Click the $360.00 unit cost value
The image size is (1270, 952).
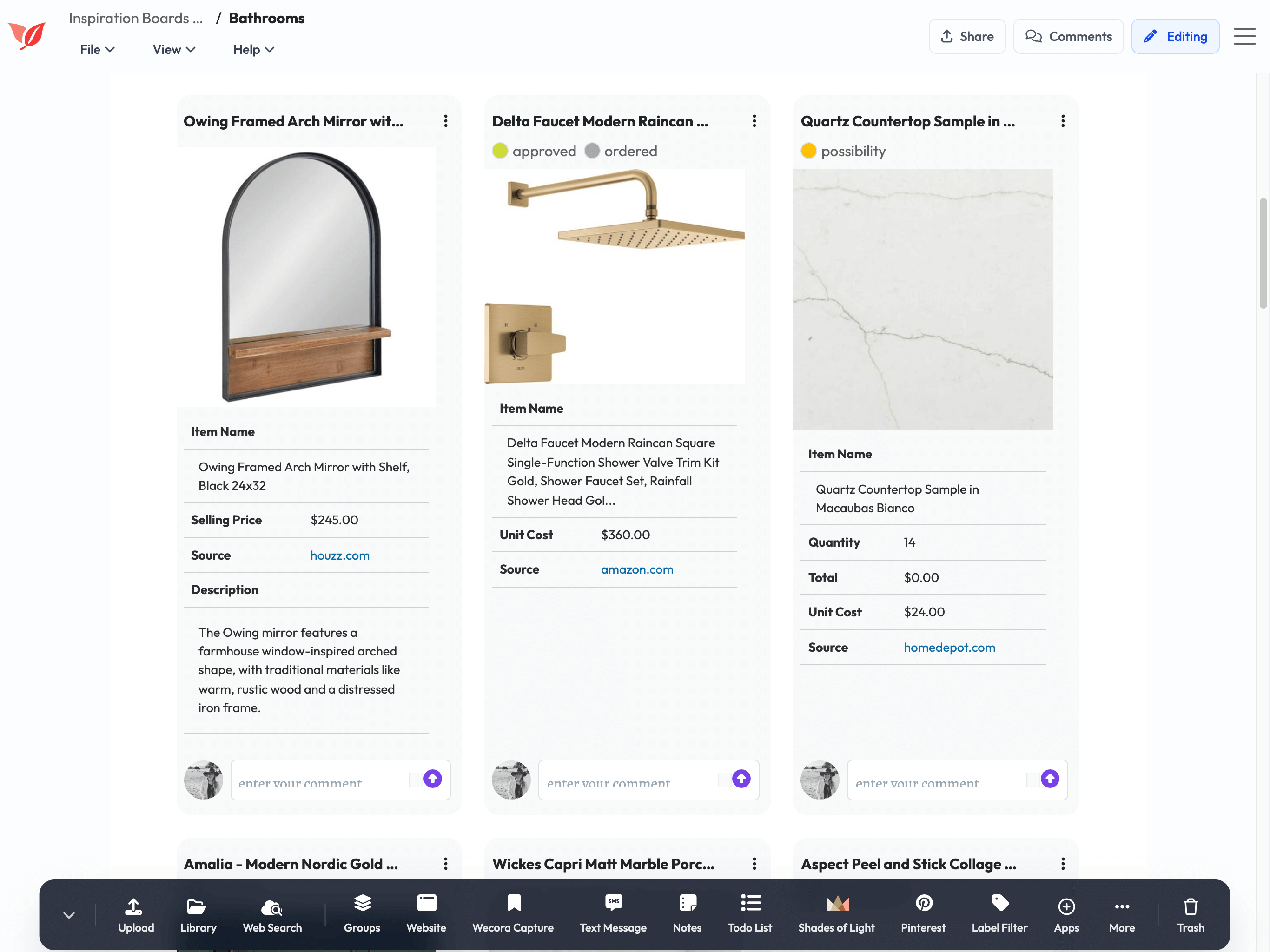coord(625,535)
